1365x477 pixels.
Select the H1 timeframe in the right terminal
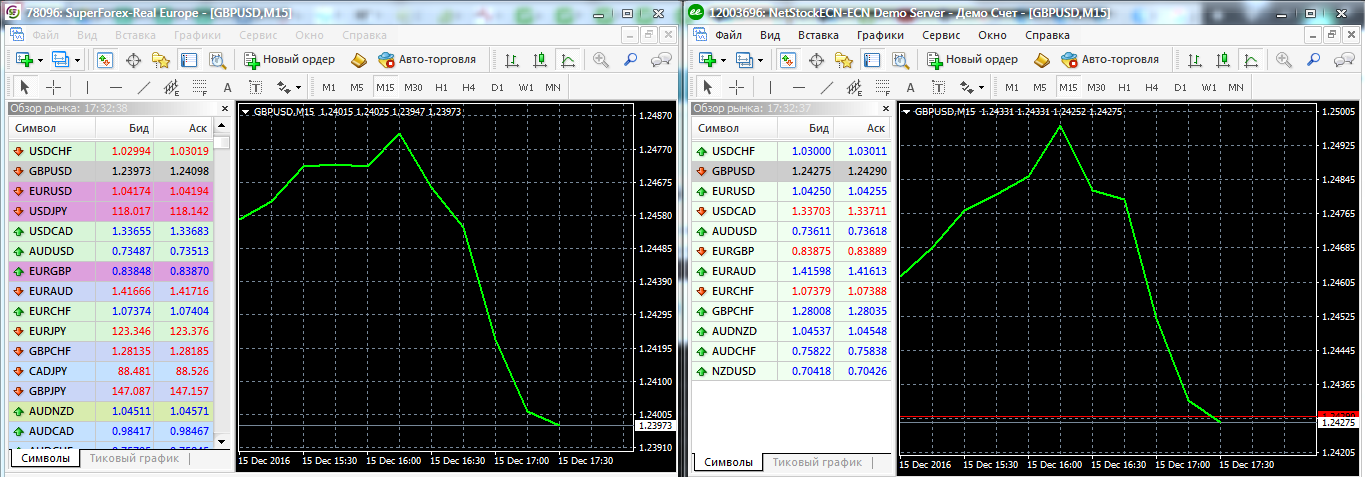click(1124, 87)
